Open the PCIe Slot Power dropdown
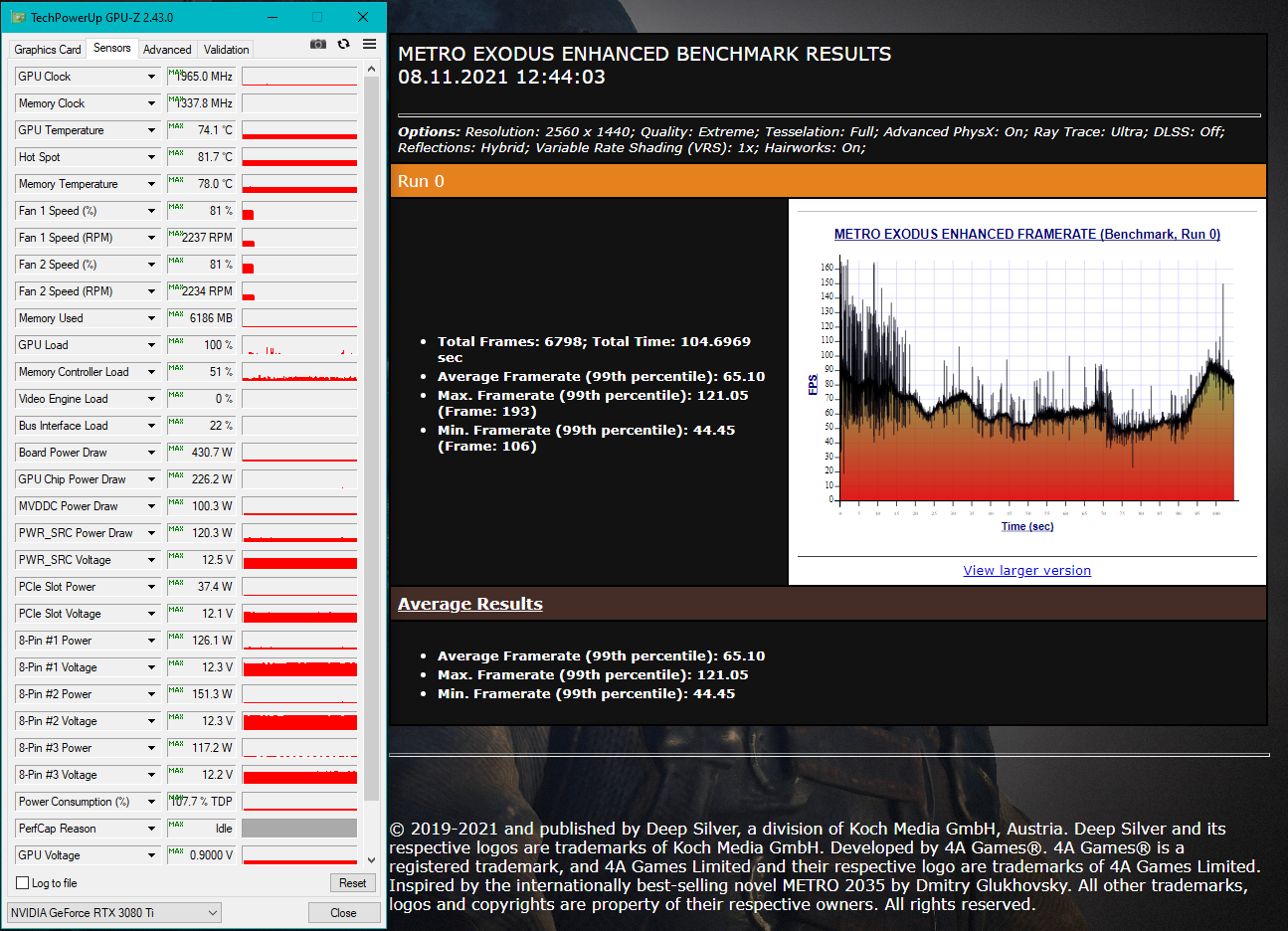Viewport: 1288px width, 931px height. click(x=151, y=587)
